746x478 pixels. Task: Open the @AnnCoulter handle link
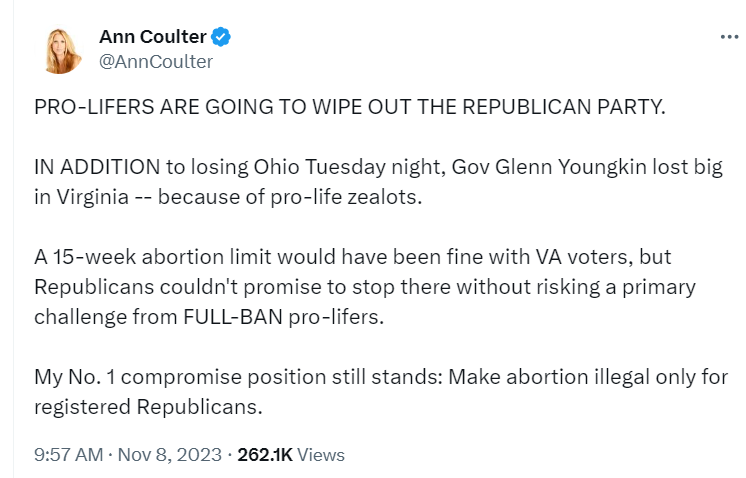point(156,62)
